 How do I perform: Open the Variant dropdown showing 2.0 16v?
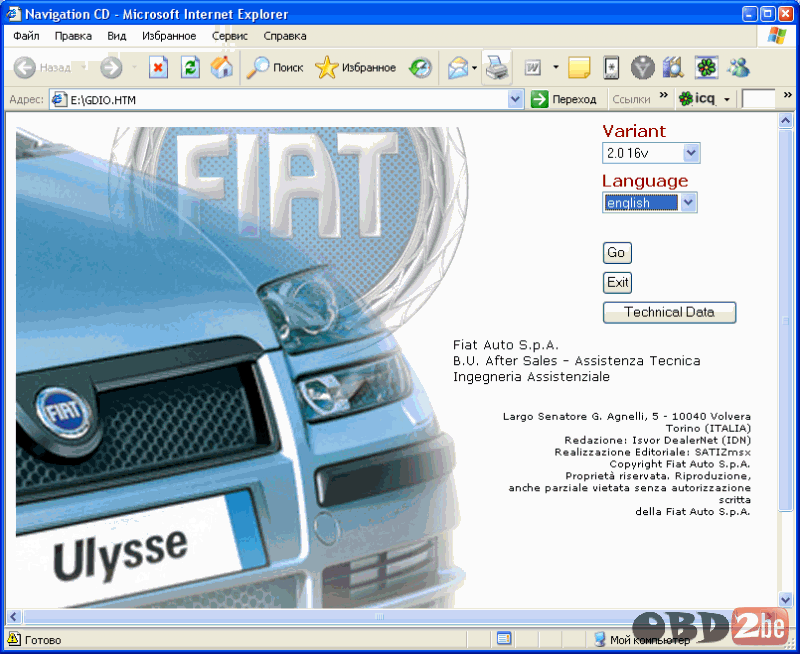tap(651, 153)
